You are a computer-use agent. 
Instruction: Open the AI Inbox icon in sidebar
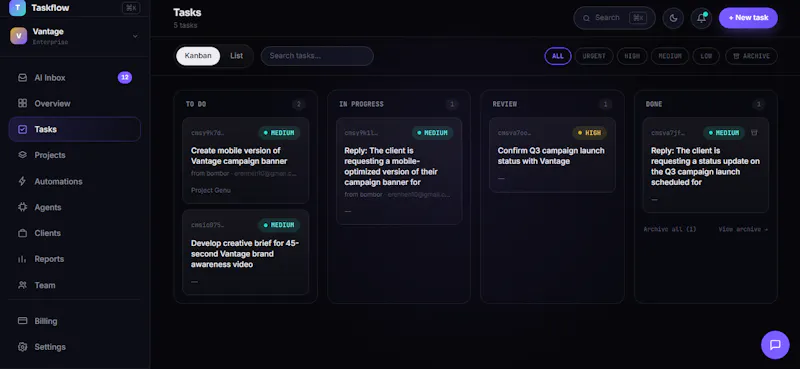(x=22, y=78)
